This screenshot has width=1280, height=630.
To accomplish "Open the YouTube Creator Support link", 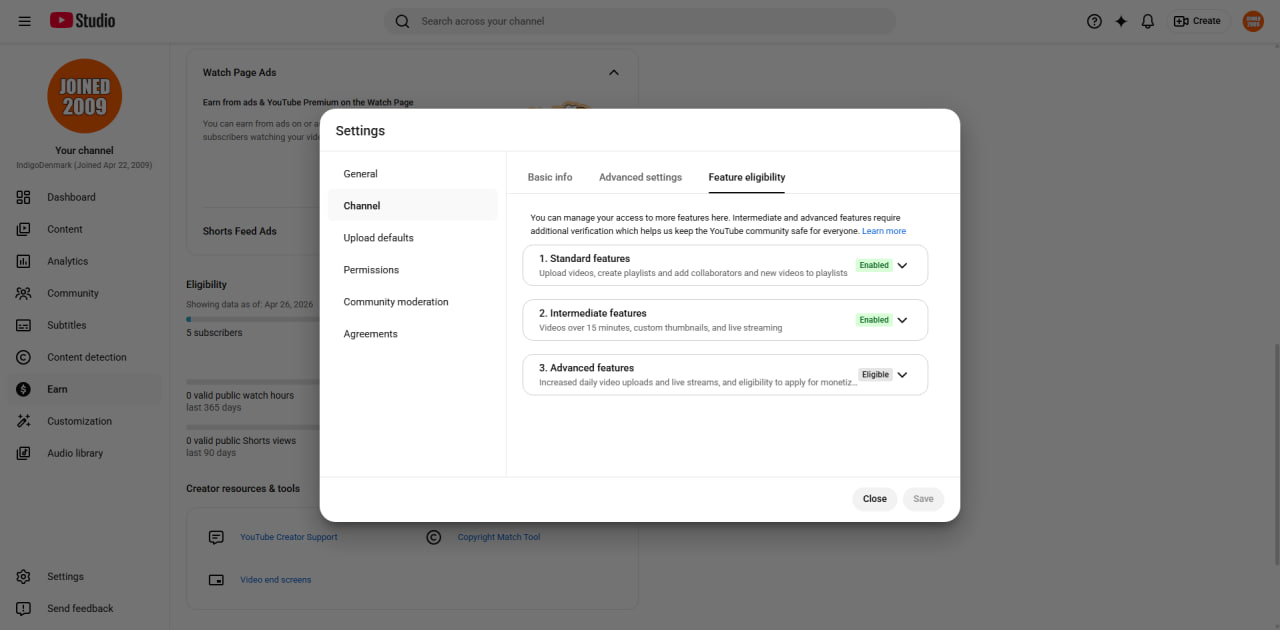I will point(289,537).
